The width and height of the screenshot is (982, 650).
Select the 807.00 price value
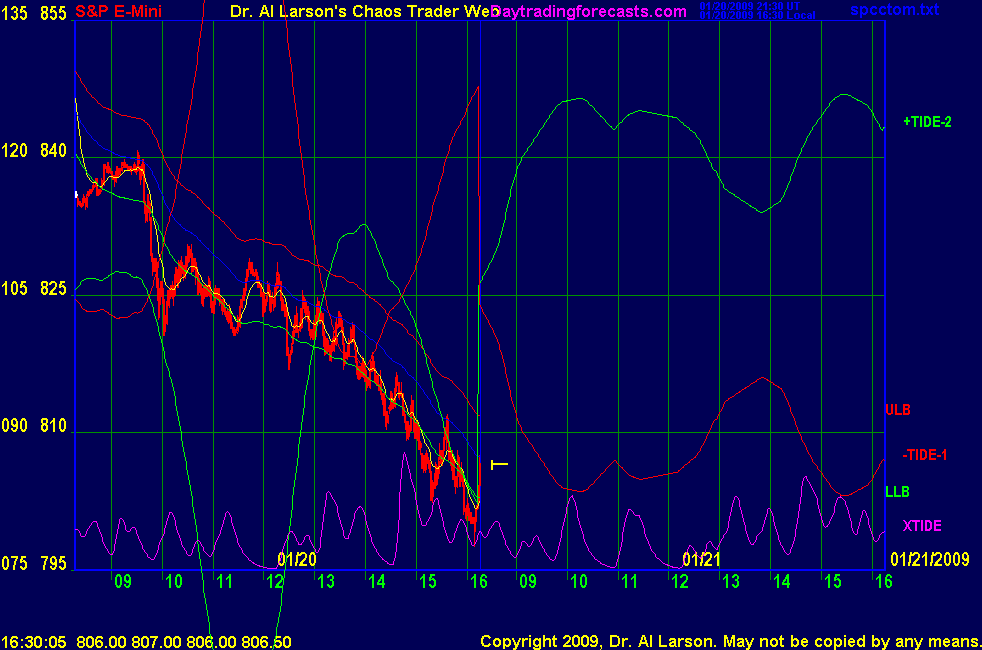(156, 642)
